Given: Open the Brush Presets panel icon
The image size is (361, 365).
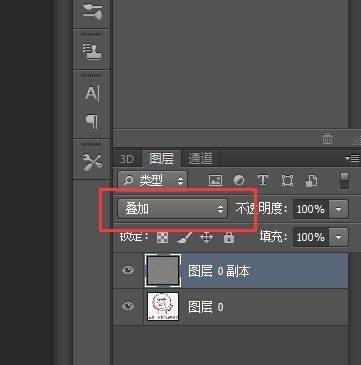Looking at the screenshot, I should tap(92, 11).
